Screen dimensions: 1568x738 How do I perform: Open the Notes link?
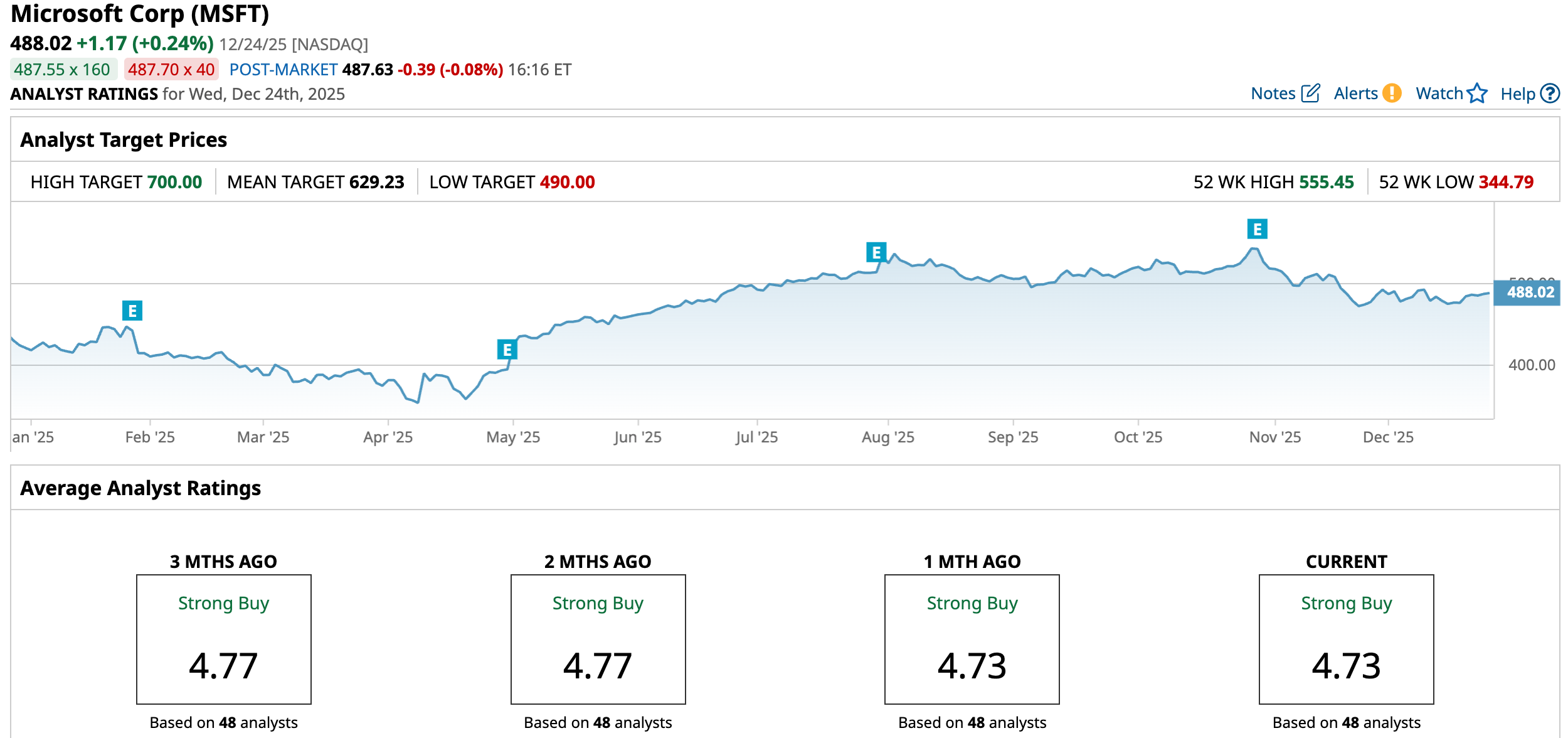click(x=1273, y=94)
